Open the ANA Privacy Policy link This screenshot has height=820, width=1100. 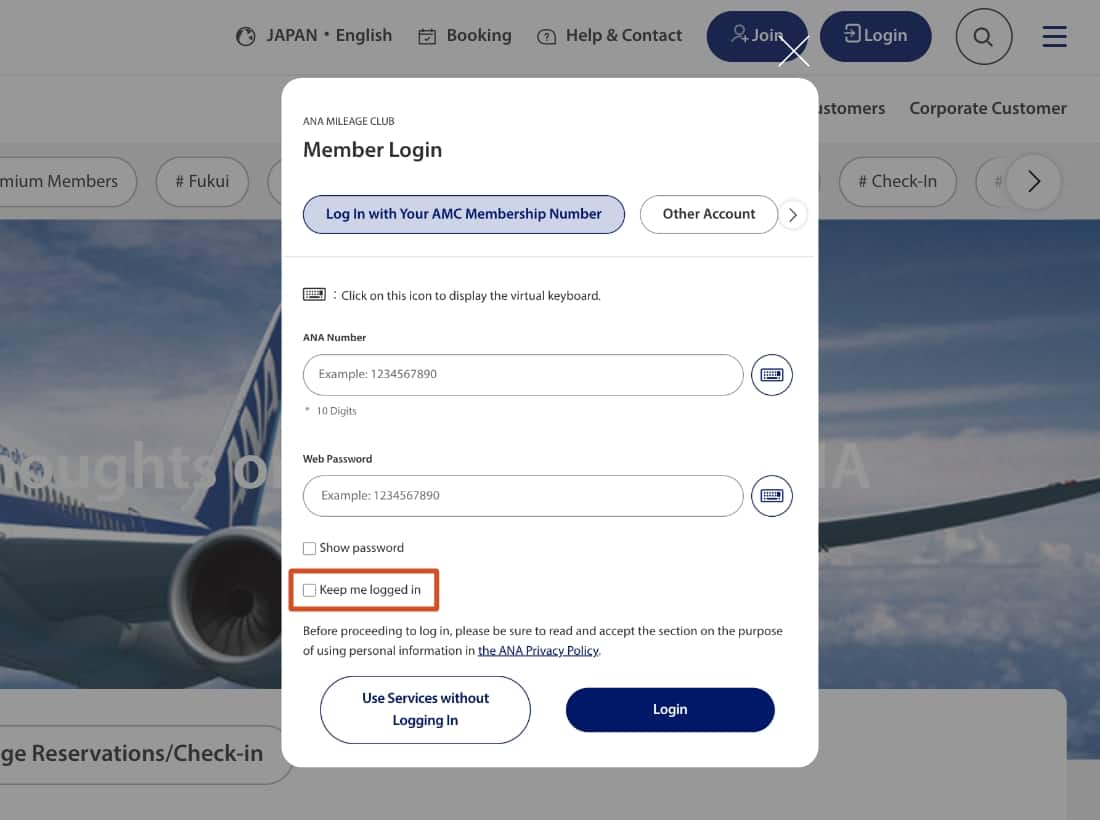coord(538,651)
